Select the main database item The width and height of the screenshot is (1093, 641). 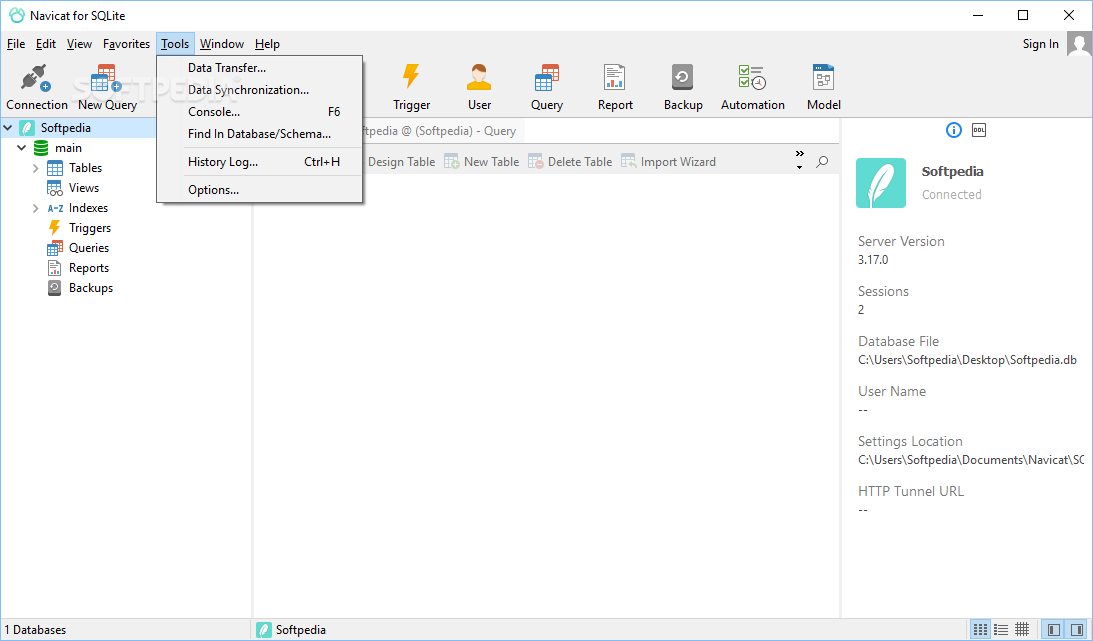point(68,148)
